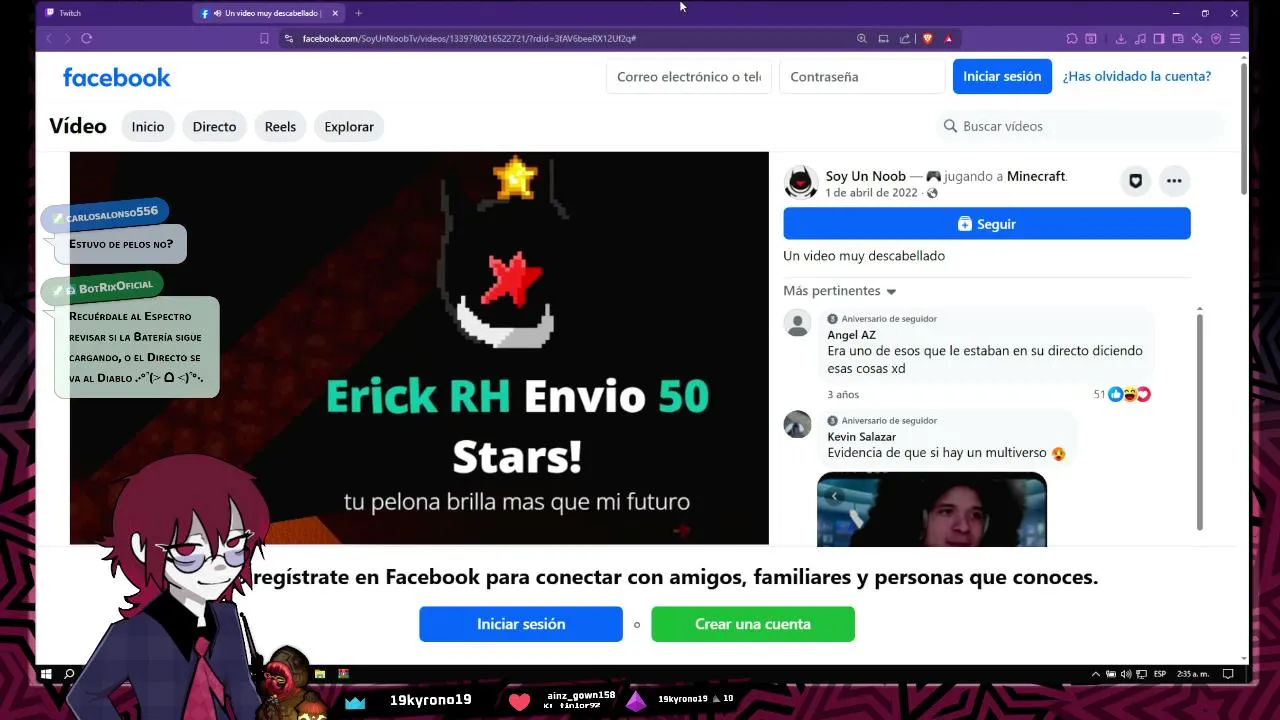This screenshot has height=720, width=1280.
Task: Open the Explorar video tab
Action: pyautogui.click(x=349, y=127)
